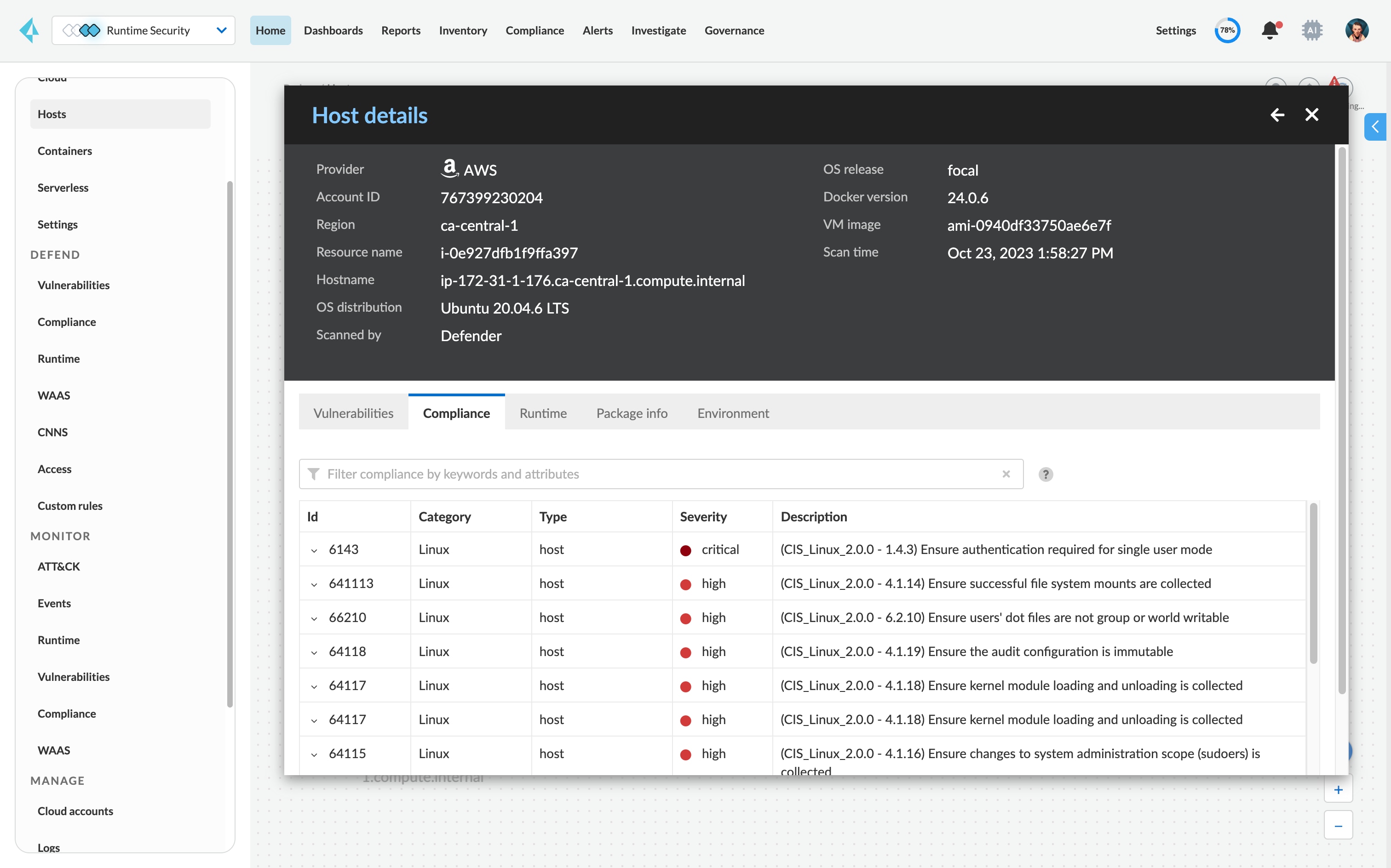
Task: Expand compliance row 64115
Action: click(x=314, y=754)
